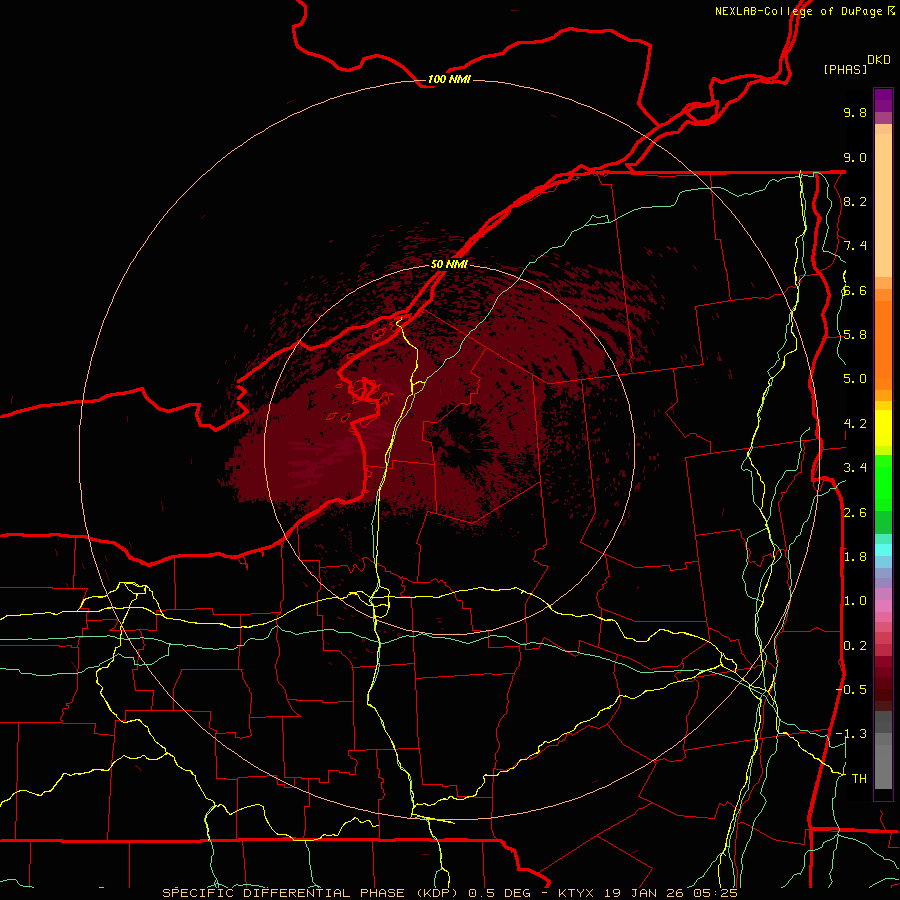Viewport: 900px width, 900px height.
Task: Click the 7.4 value on color scale
Action: [855, 246]
